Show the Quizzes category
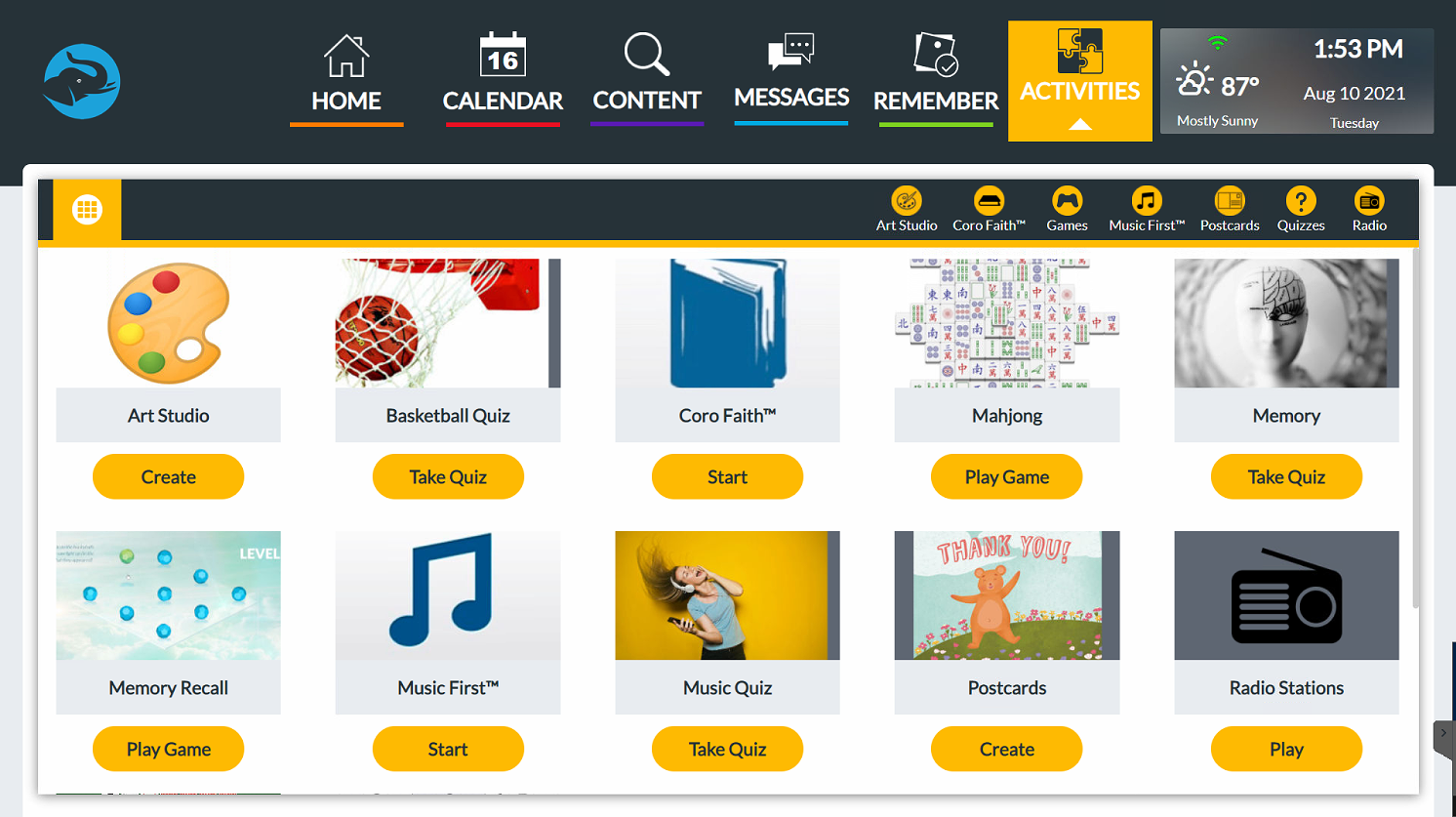1456x817 pixels. point(1301,210)
